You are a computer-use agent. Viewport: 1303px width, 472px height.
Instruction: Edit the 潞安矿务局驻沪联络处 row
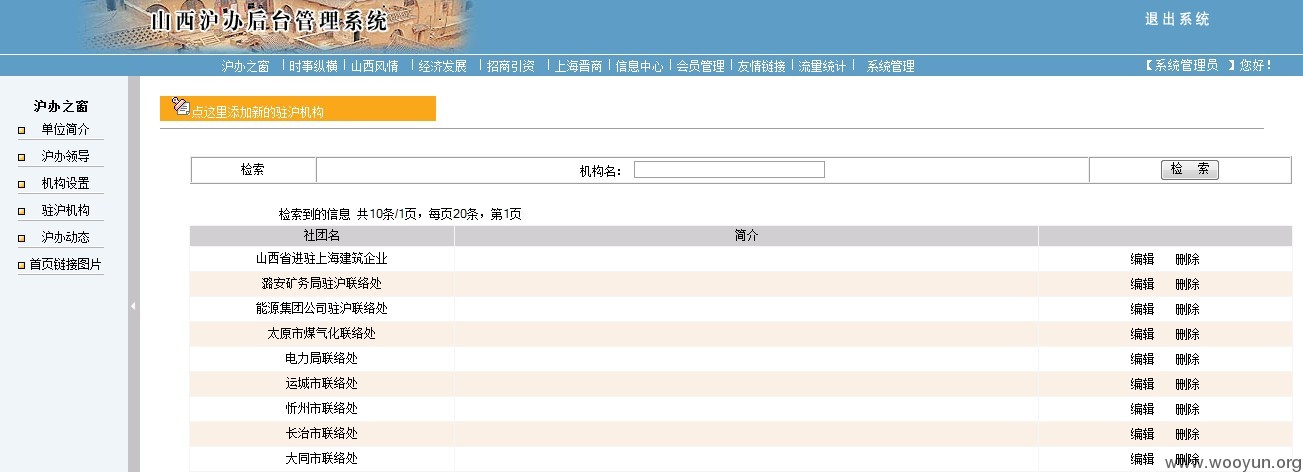pyautogui.click(x=1142, y=284)
